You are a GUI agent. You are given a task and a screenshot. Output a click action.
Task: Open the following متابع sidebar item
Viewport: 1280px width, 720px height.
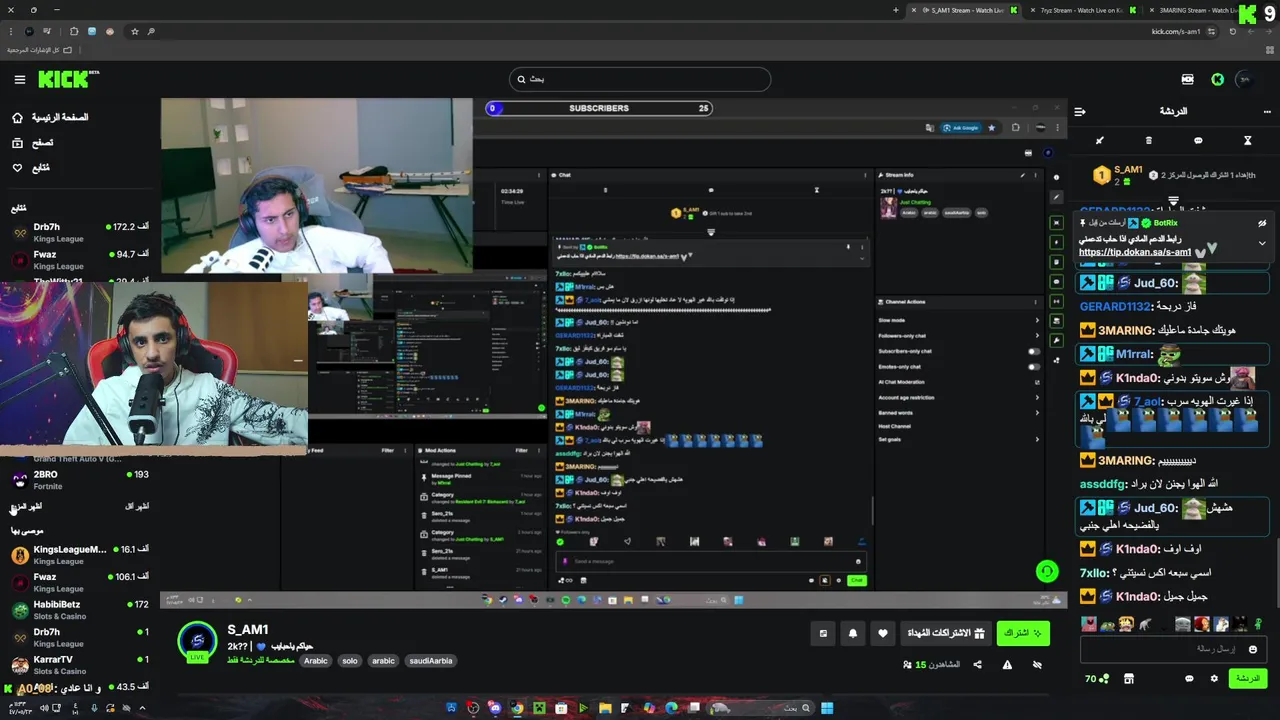[x=31, y=168]
